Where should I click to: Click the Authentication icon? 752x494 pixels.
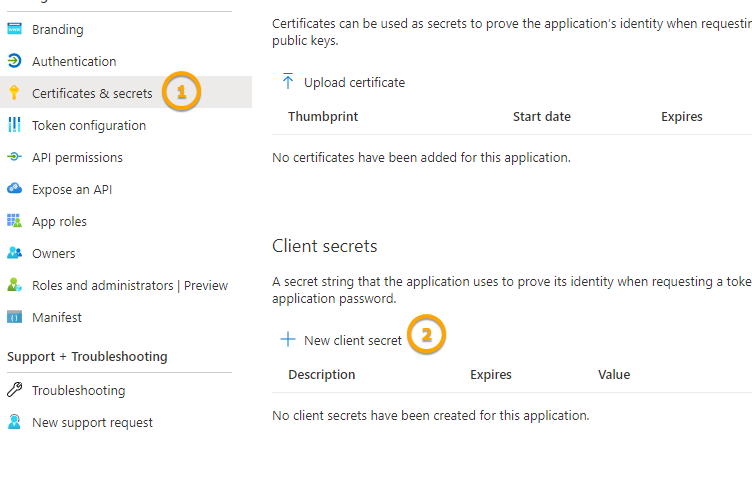click(14, 62)
